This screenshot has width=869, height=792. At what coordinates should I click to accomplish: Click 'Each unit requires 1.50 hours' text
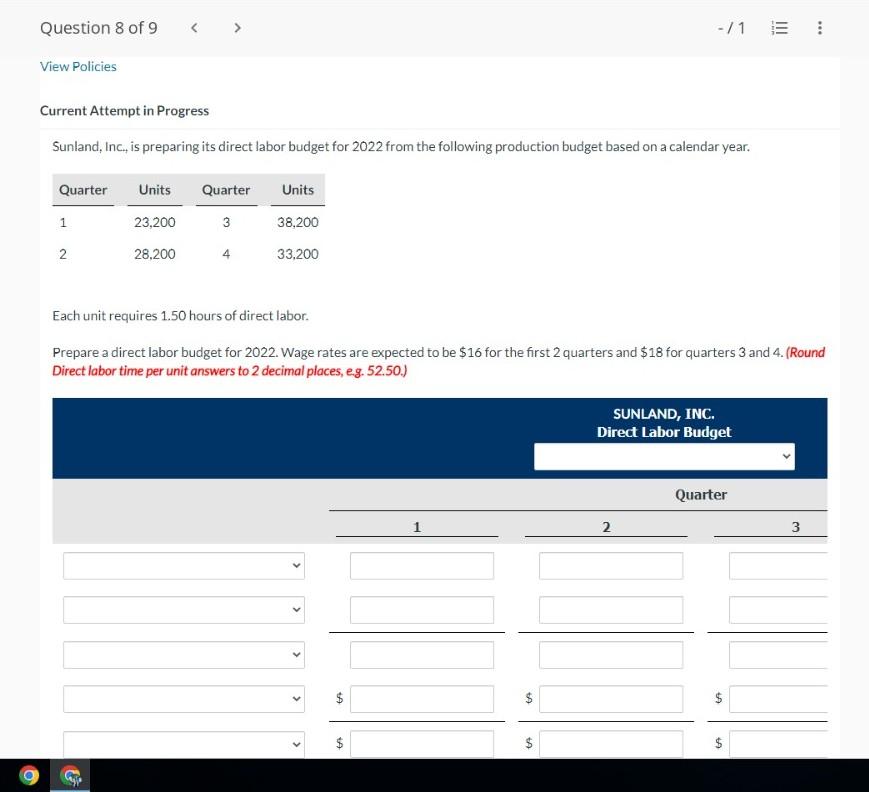[x=180, y=316]
